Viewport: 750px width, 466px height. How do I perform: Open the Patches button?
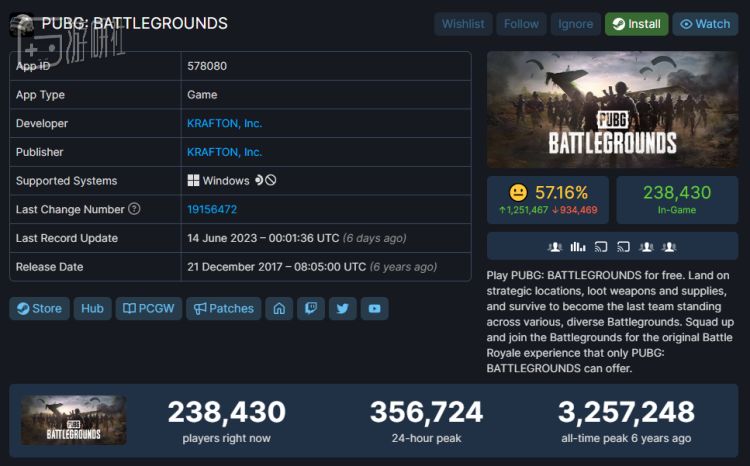[223, 309]
